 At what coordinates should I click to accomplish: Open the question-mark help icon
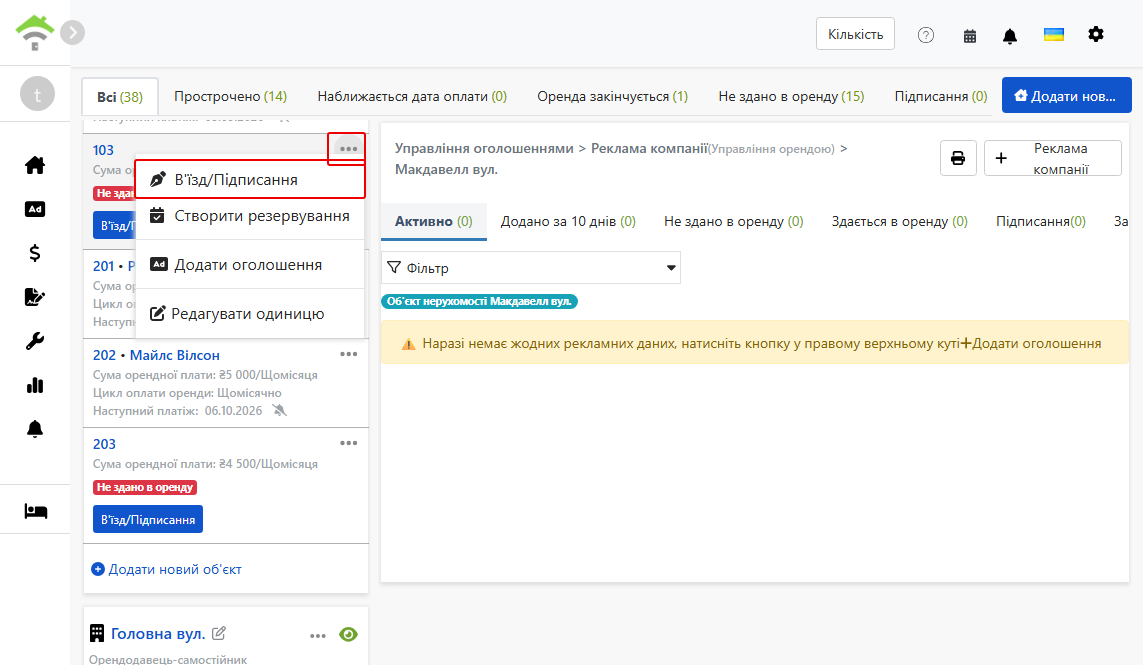926,35
